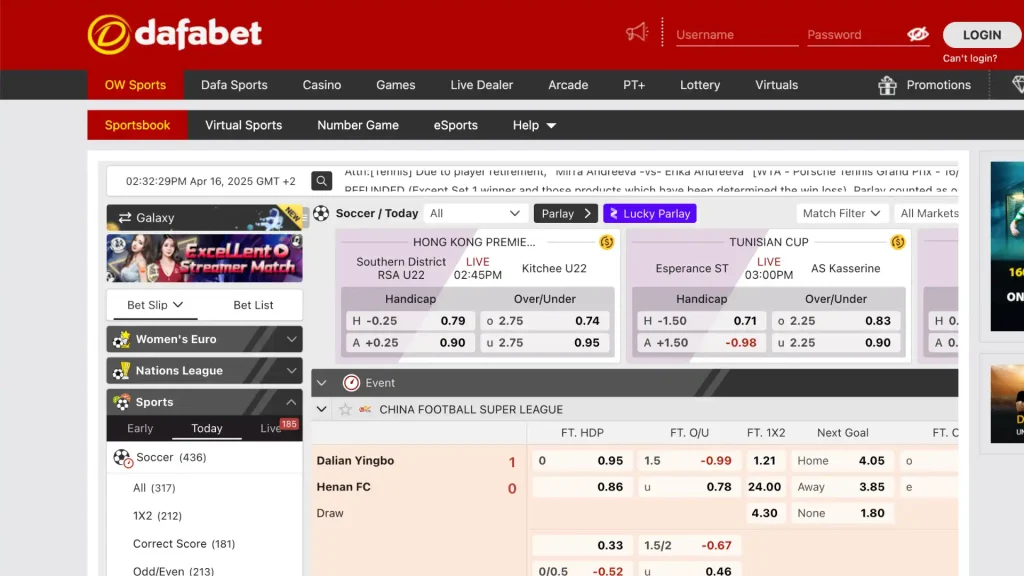Collapse the Sports section
The height and width of the screenshot is (576, 1024).
[x=291, y=402]
